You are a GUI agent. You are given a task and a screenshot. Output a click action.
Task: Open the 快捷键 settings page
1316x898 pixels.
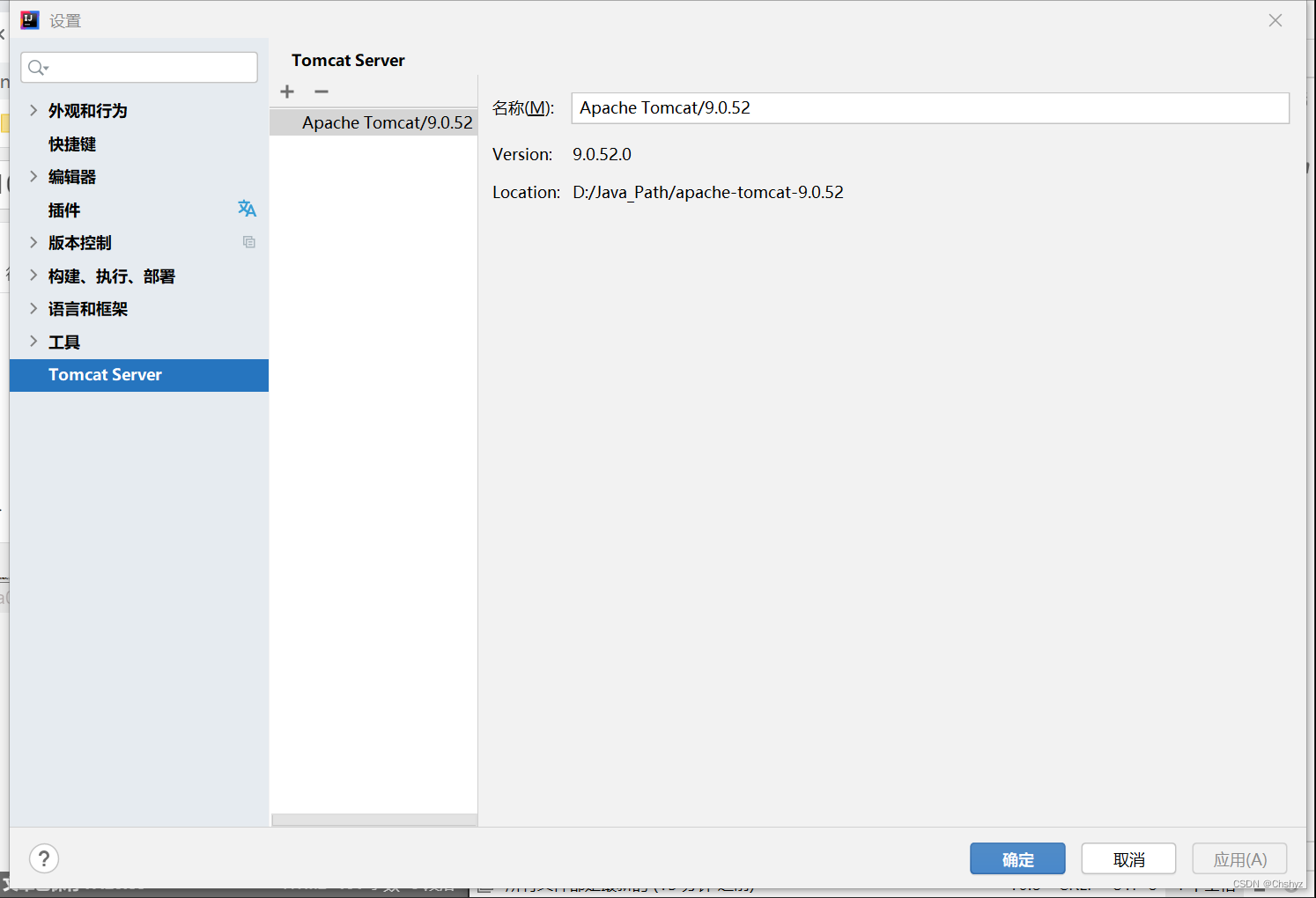[72, 144]
